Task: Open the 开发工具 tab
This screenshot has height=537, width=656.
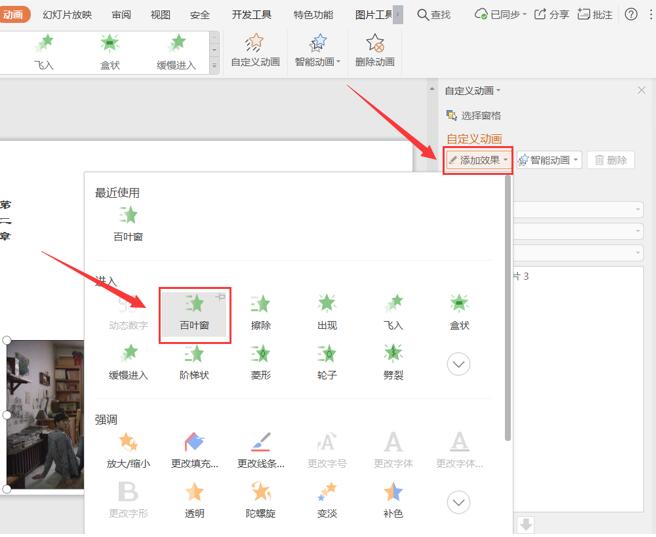Action: tap(251, 15)
